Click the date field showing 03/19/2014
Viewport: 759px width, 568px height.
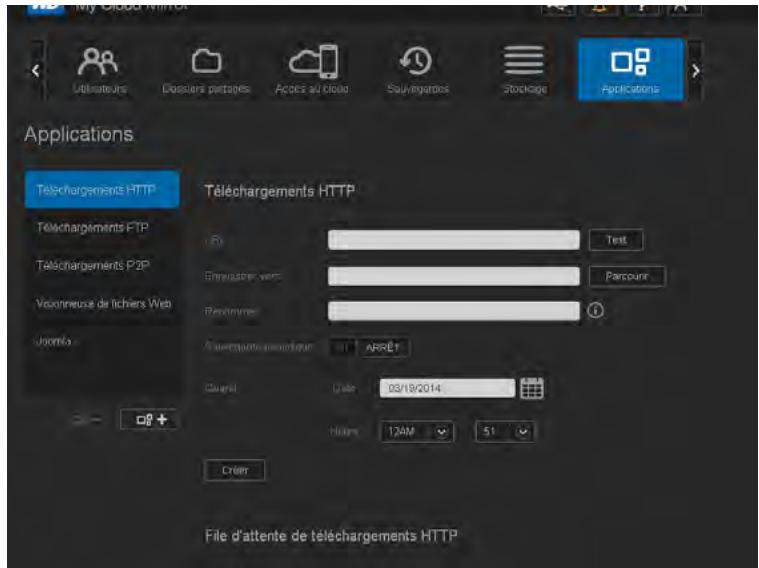coord(447,388)
